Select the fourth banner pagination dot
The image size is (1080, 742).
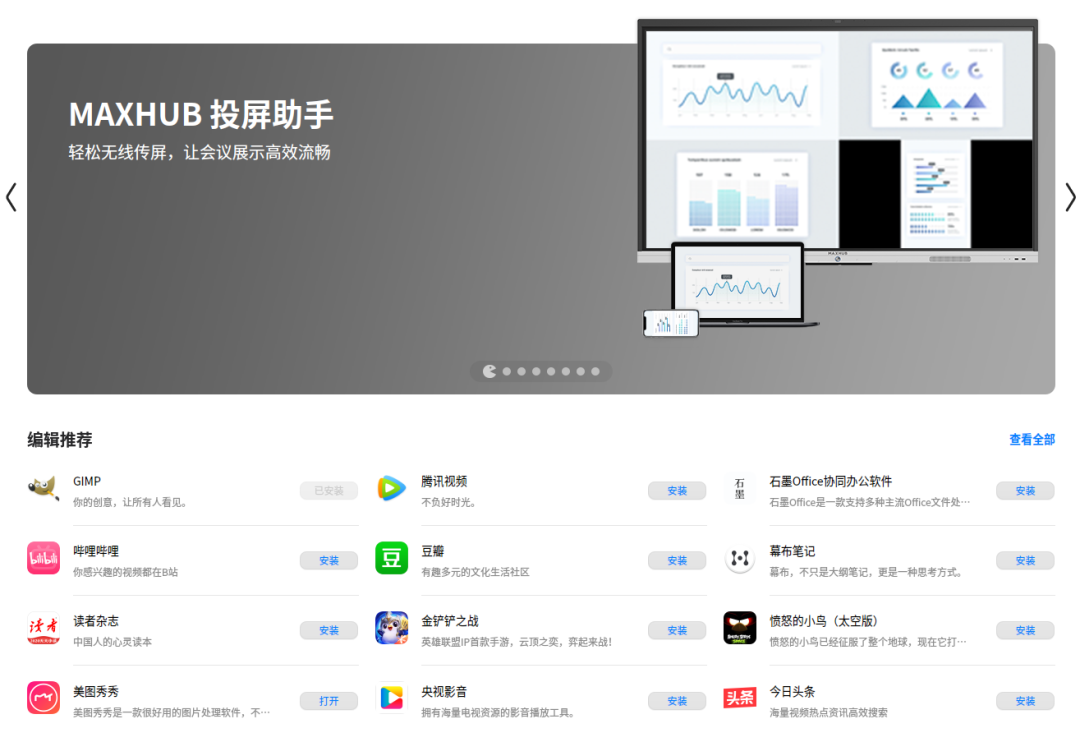click(536, 371)
